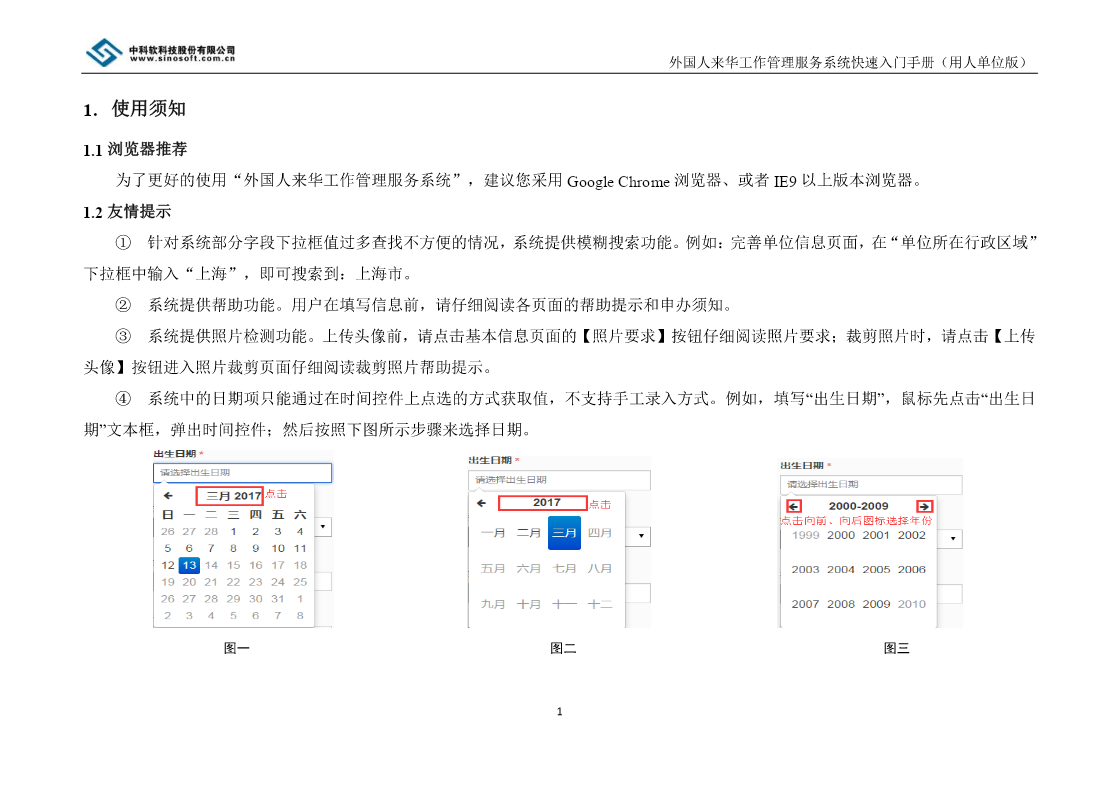Viewport: 1119px width, 791px height.
Task: Pick year 2006 in the year picker
Action: [912, 570]
